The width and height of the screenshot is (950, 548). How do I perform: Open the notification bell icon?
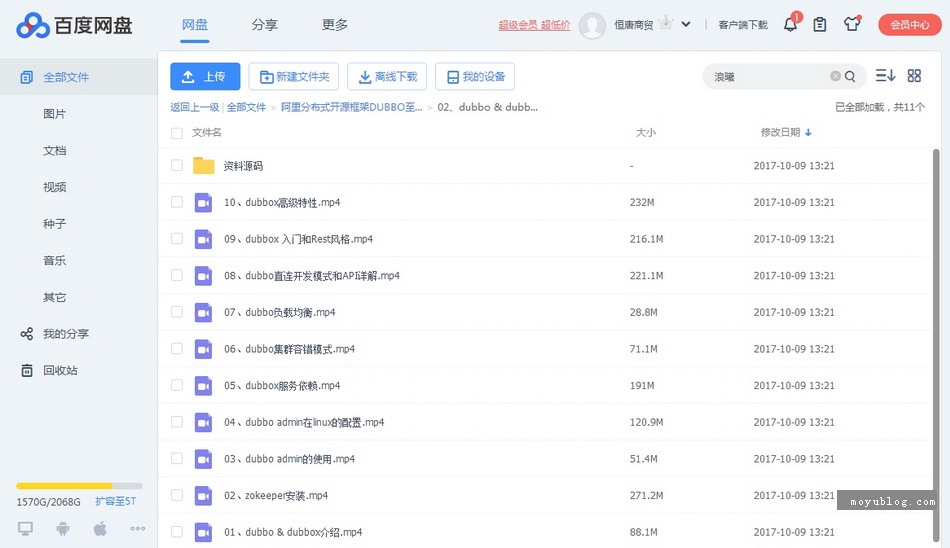(x=791, y=24)
